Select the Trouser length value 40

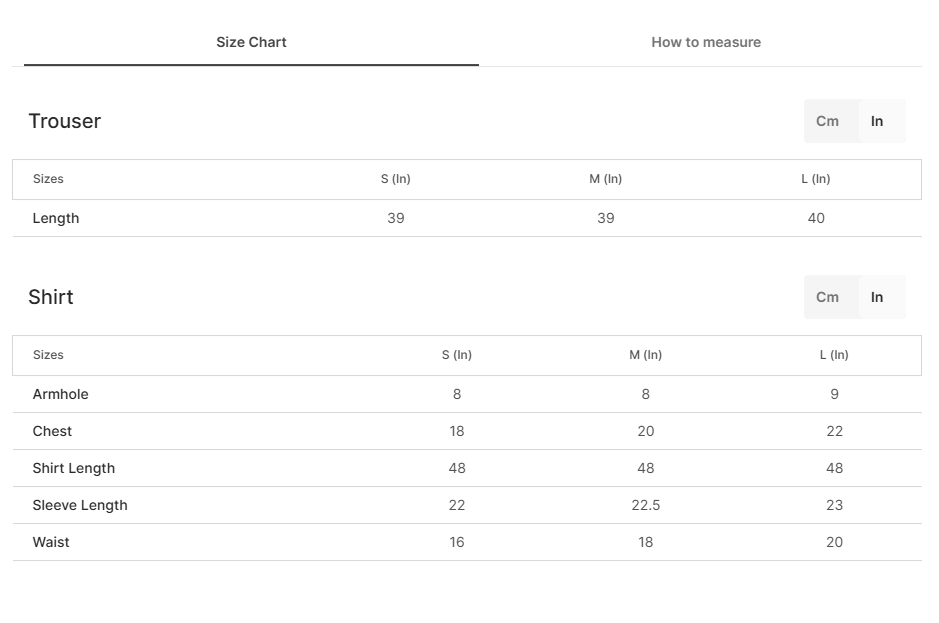click(x=816, y=218)
